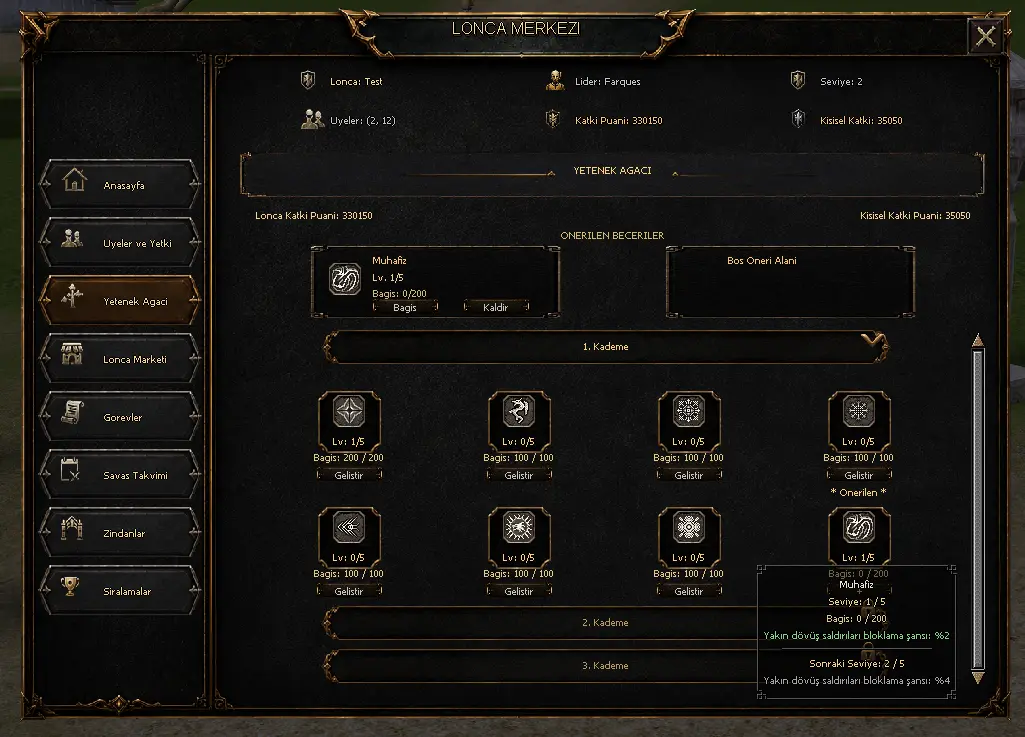Click Bagis button for Muhafiz skill
The width and height of the screenshot is (1025, 737).
click(x=405, y=307)
